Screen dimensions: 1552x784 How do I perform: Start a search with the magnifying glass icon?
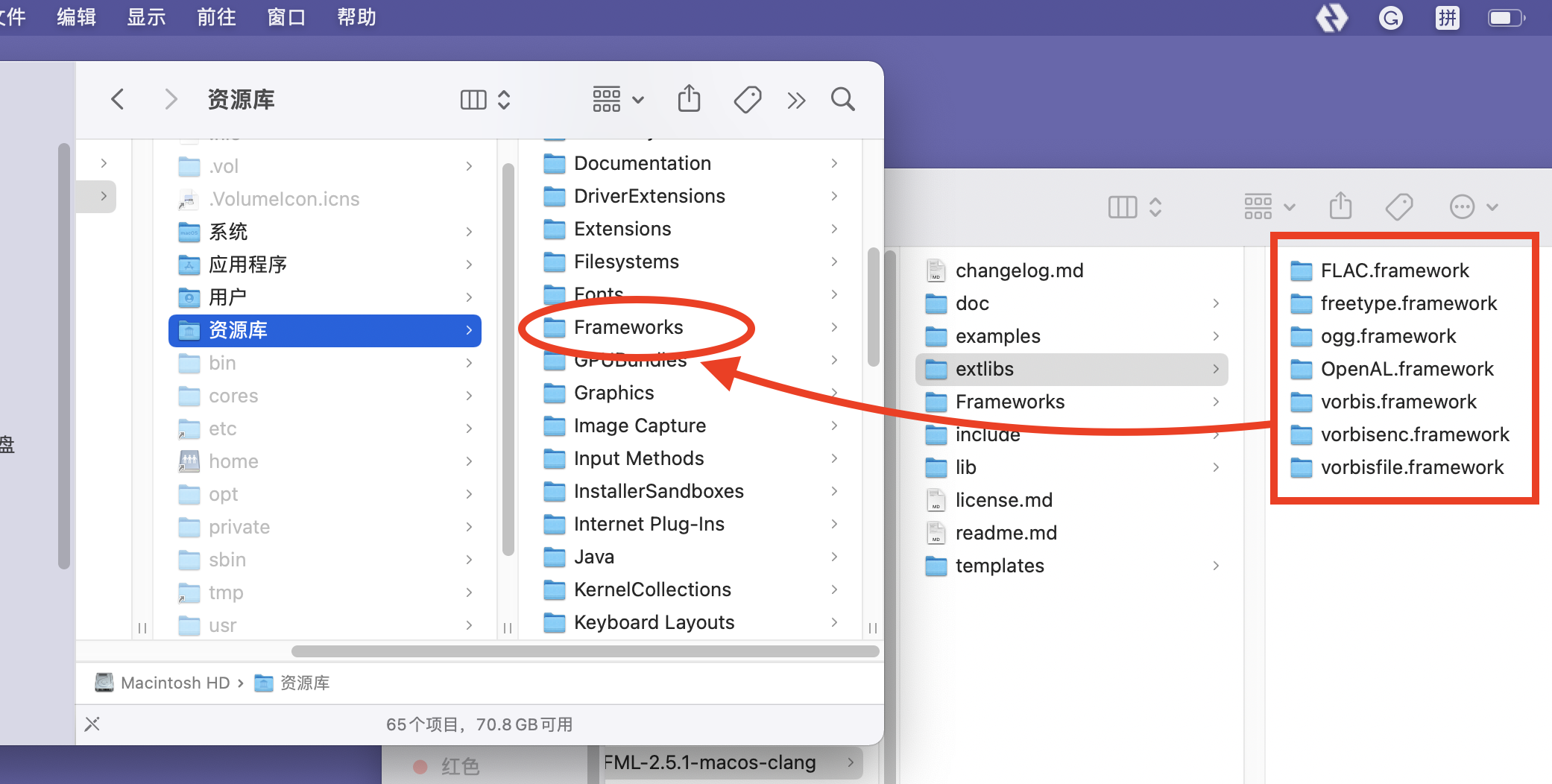pos(842,98)
